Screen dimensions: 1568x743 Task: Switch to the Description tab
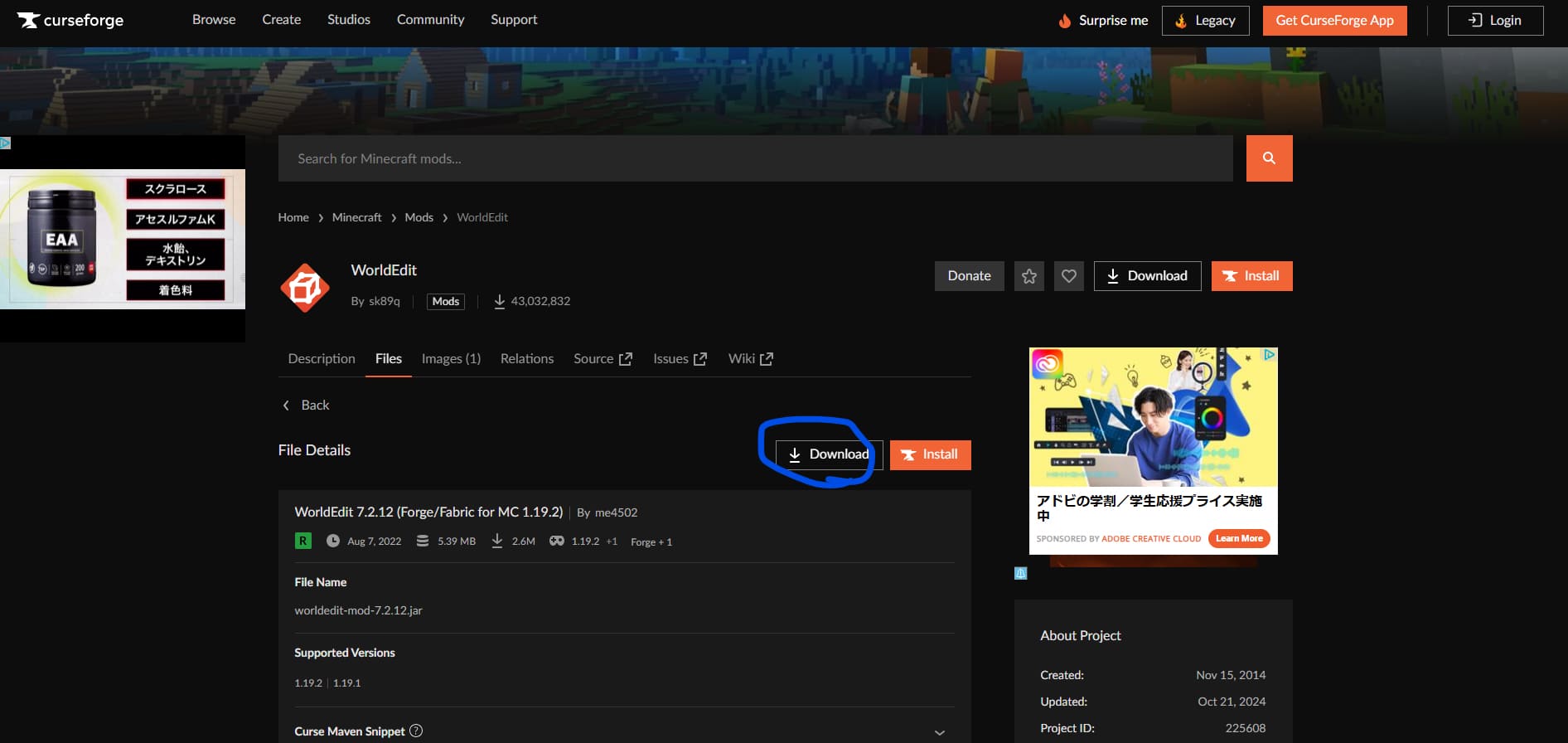(322, 358)
